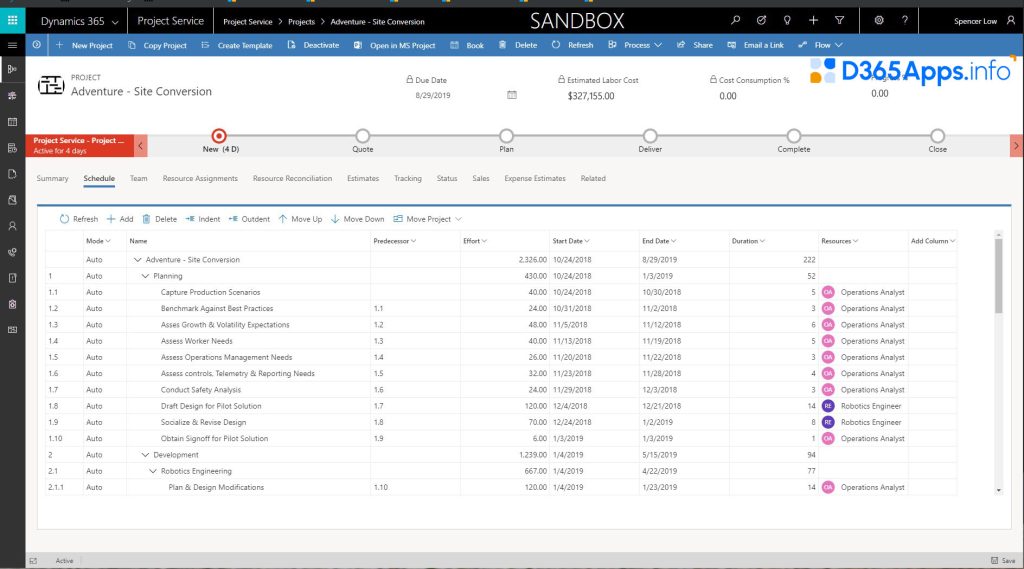Click Create Template command
This screenshot has width=1024, height=569.
236,45
